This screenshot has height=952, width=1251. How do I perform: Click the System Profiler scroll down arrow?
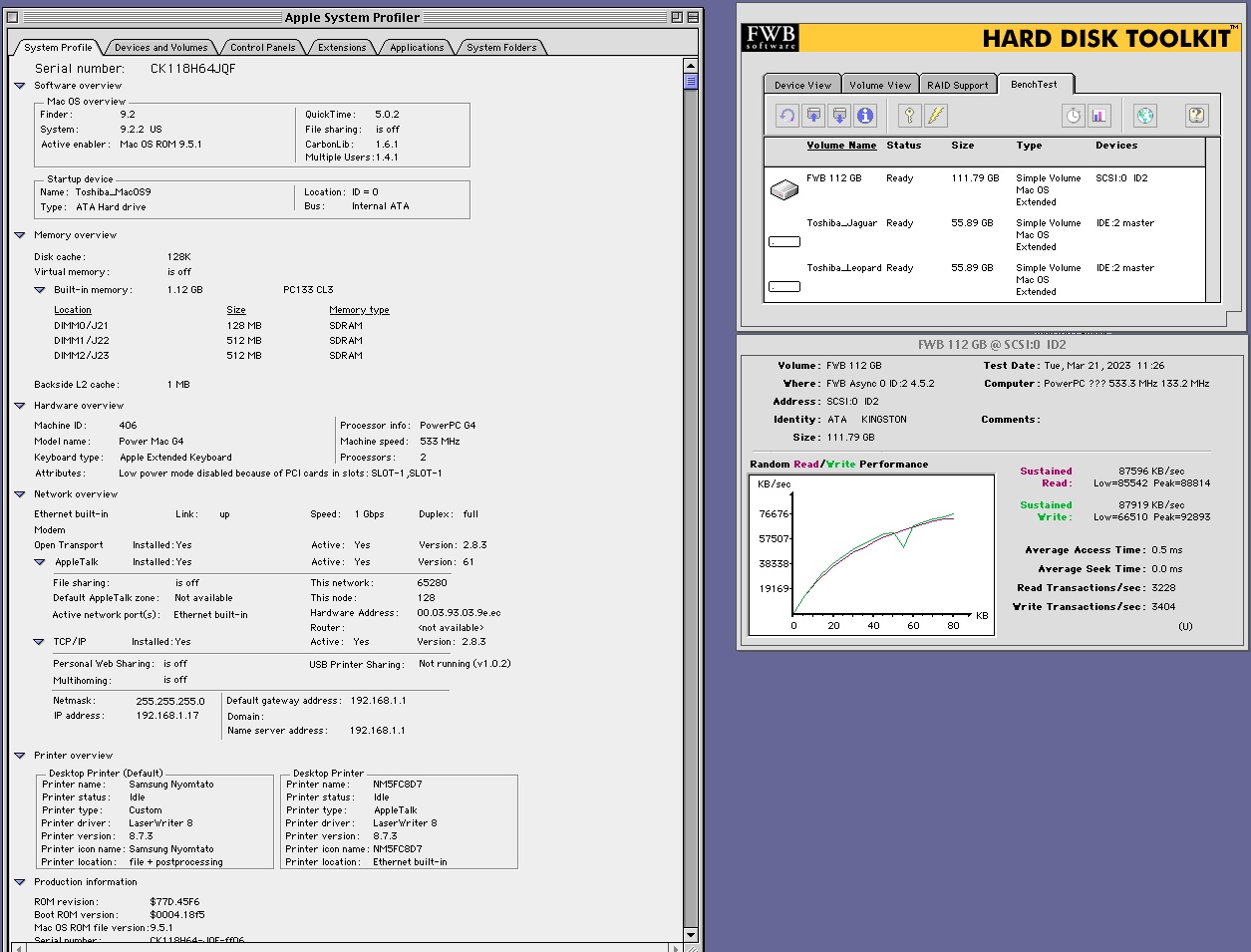[x=691, y=935]
